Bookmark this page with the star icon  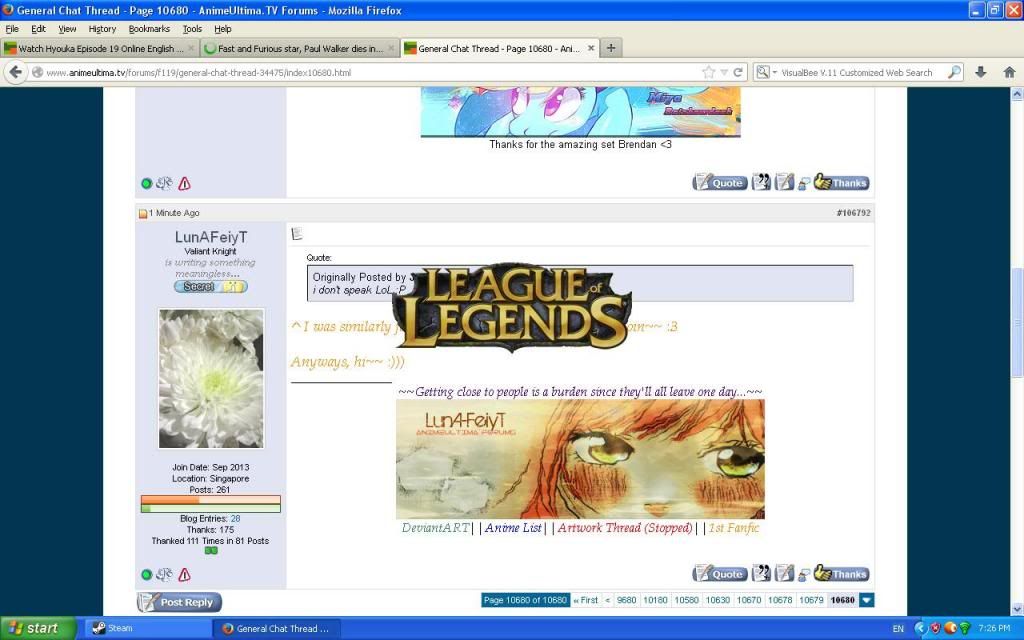709,72
